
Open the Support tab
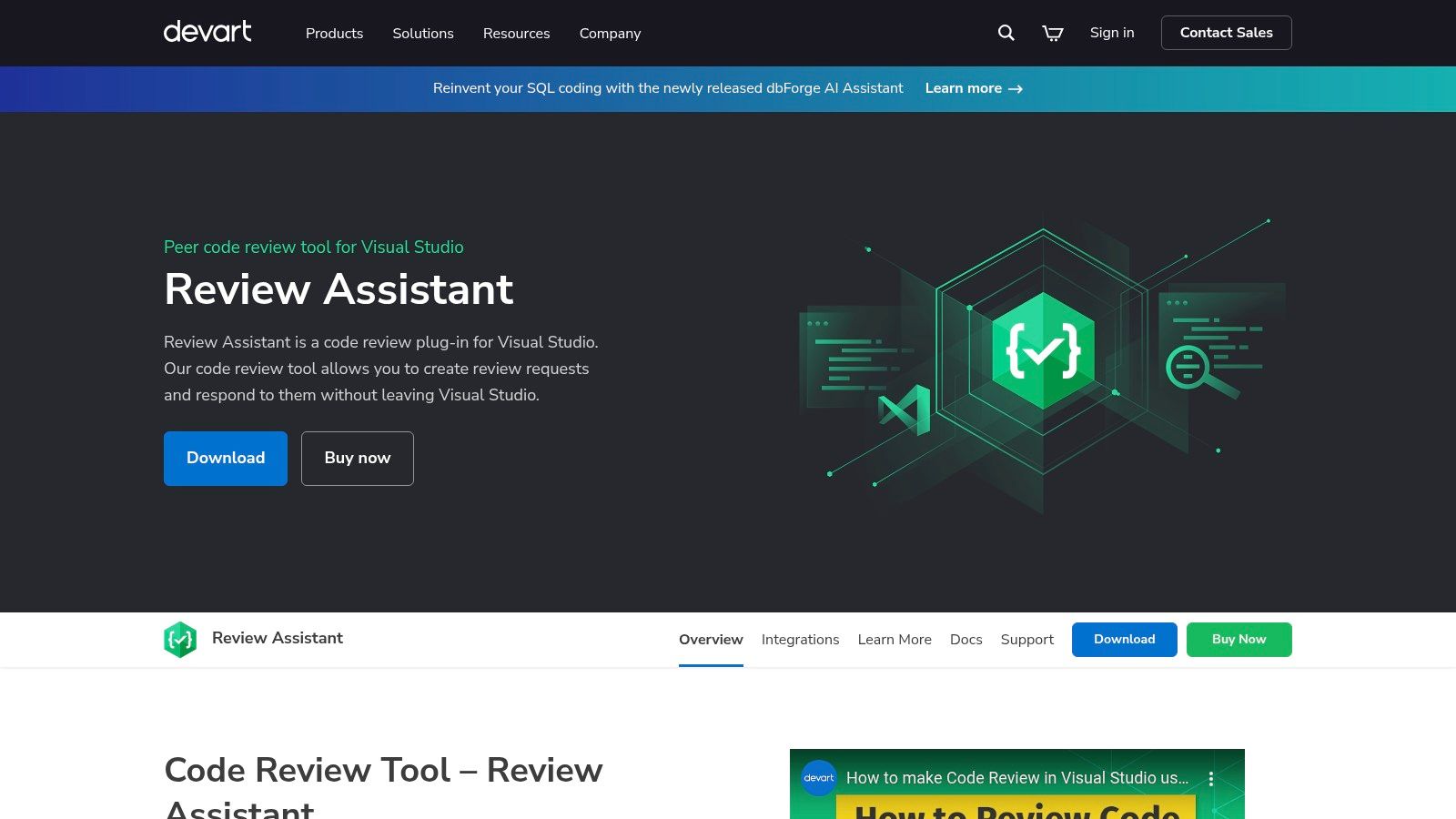[1026, 640]
